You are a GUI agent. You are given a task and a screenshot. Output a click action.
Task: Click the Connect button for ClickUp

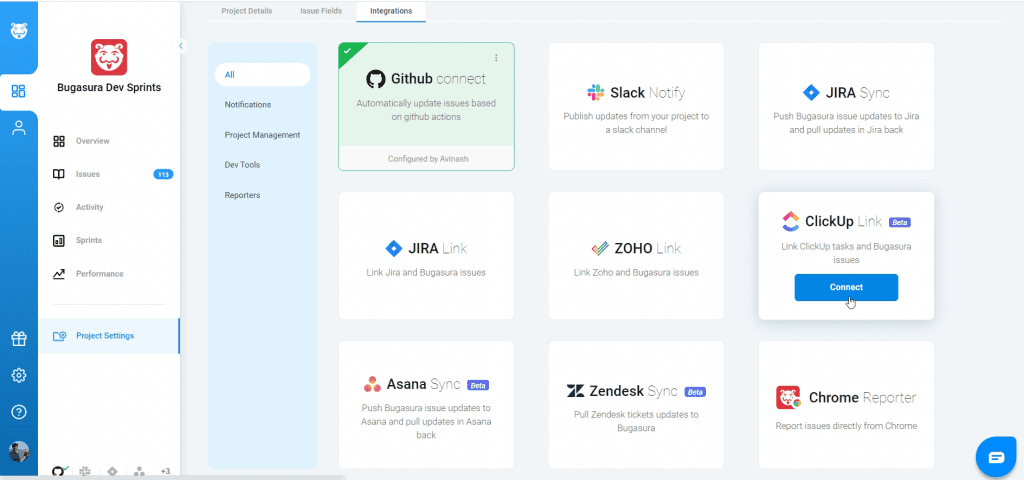coord(846,287)
